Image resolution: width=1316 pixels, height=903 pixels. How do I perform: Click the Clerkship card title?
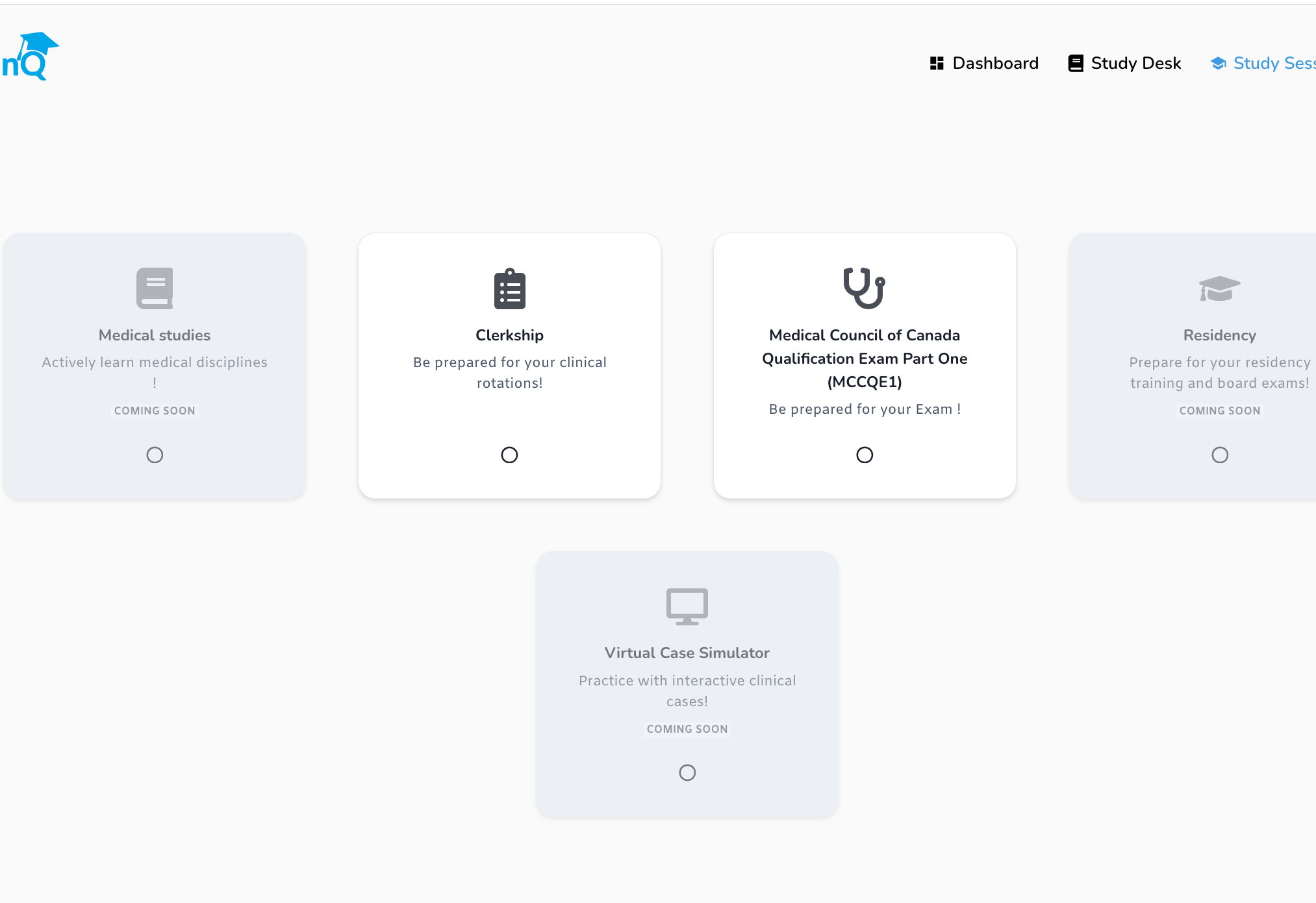[x=509, y=335]
